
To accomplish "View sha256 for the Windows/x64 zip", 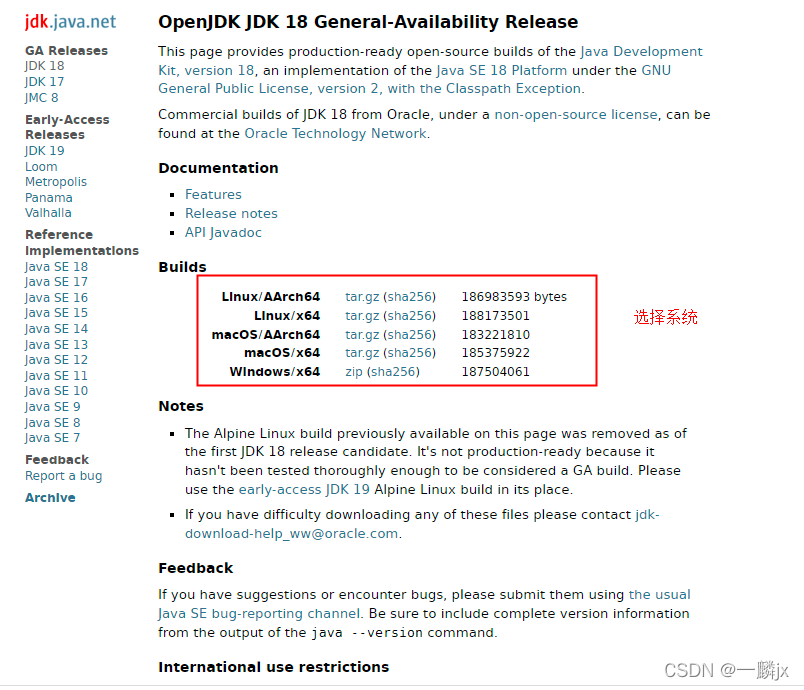I will click(393, 372).
